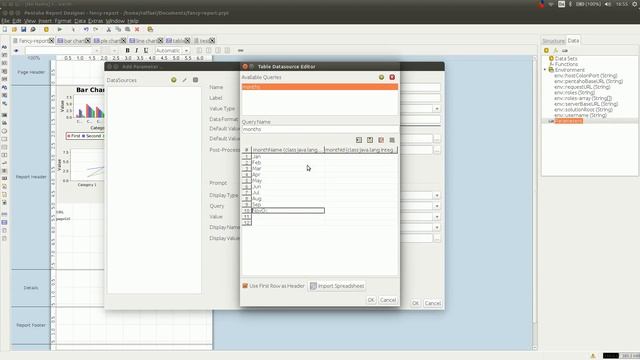Open the Display Name dropdown
This screenshot has height=360, width=640.
[437, 227]
